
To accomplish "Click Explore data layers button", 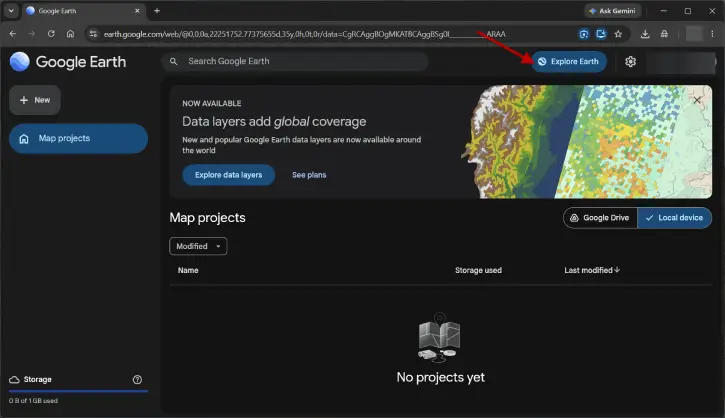I will tap(228, 175).
